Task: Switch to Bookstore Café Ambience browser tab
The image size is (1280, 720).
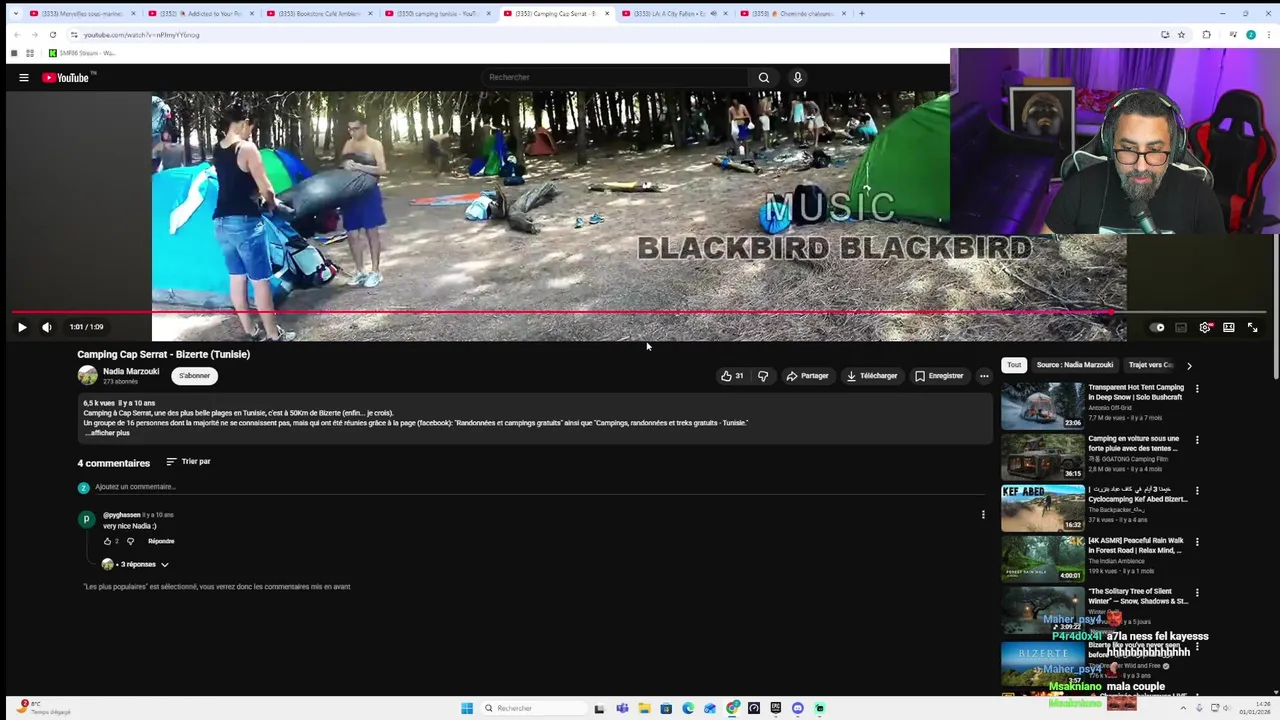Action: pyautogui.click(x=318, y=13)
